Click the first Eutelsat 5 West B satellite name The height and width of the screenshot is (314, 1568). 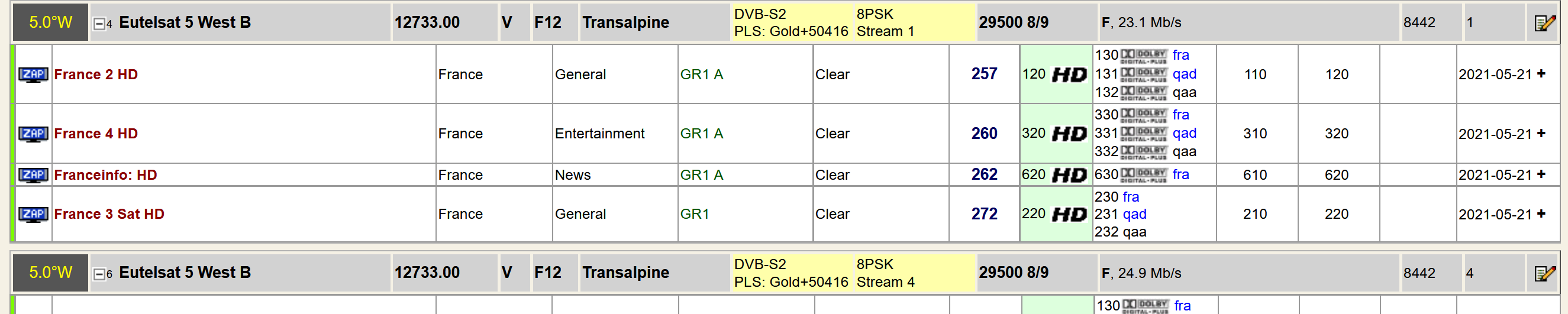point(185,22)
